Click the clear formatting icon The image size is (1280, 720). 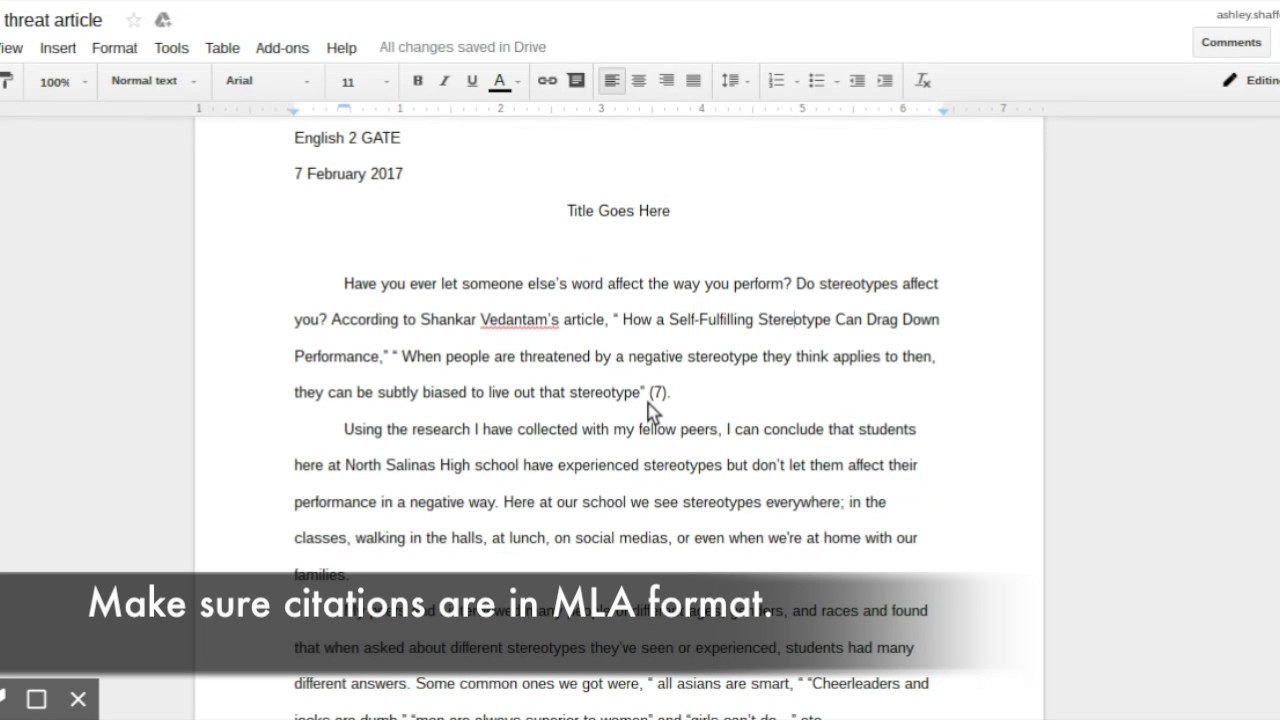tap(923, 81)
